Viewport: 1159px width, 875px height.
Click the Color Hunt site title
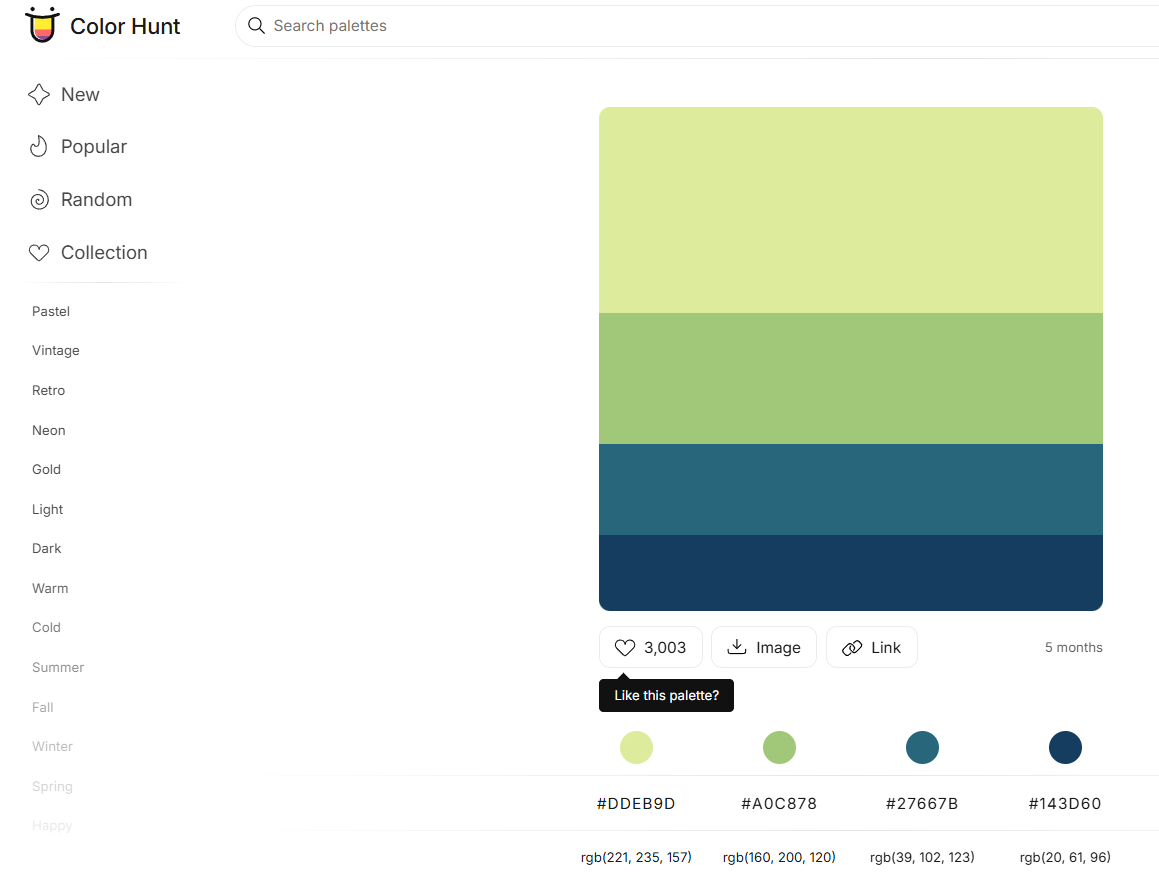125,26
